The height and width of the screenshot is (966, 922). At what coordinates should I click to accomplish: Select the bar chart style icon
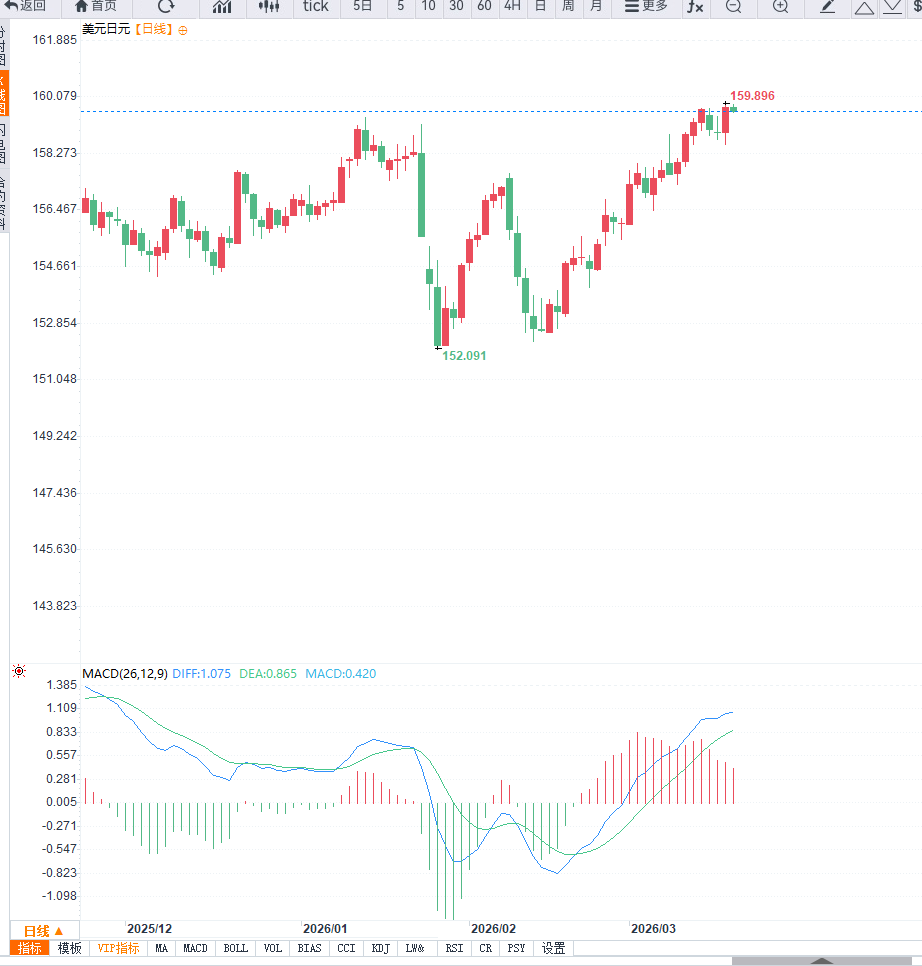coord(222,6)
